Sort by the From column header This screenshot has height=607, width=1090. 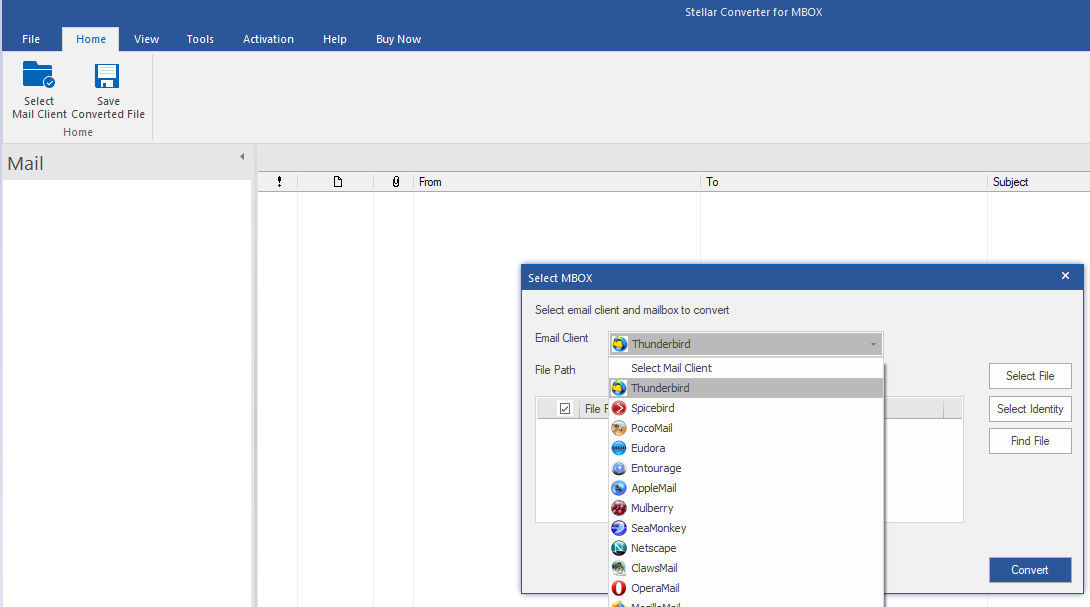click(557, 181)
